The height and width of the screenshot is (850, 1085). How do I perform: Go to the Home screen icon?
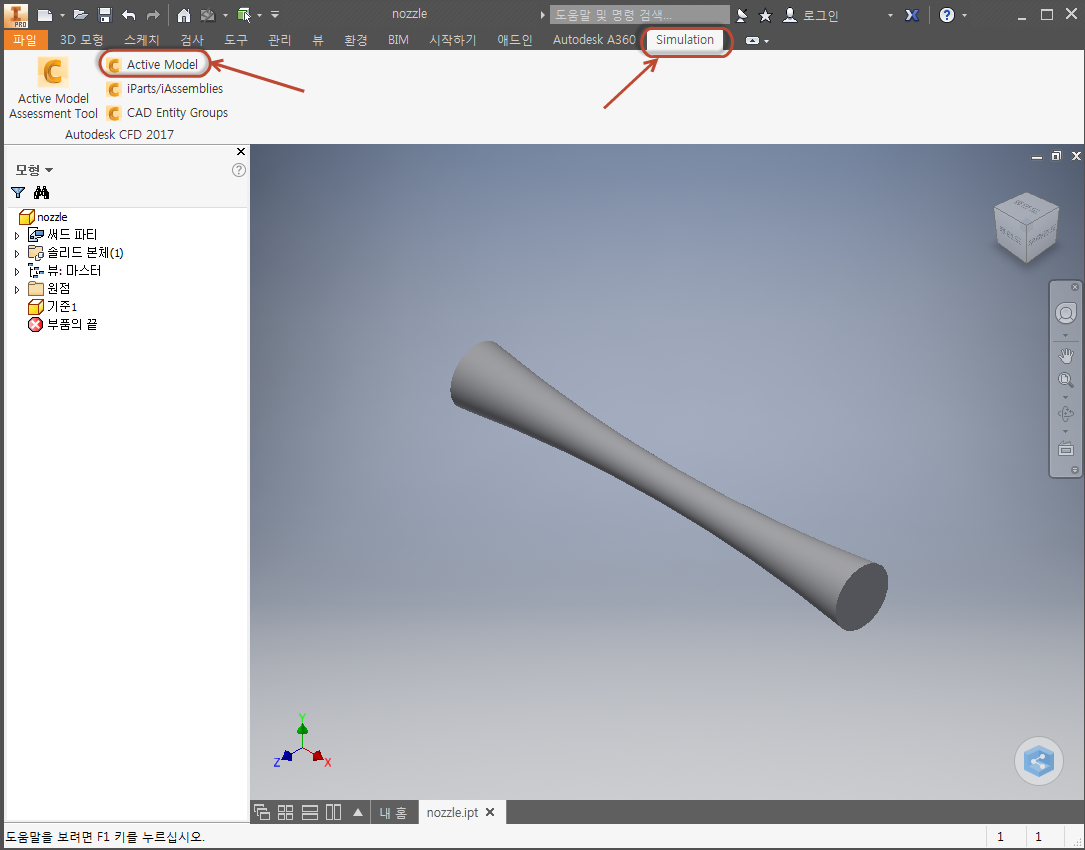183,15
